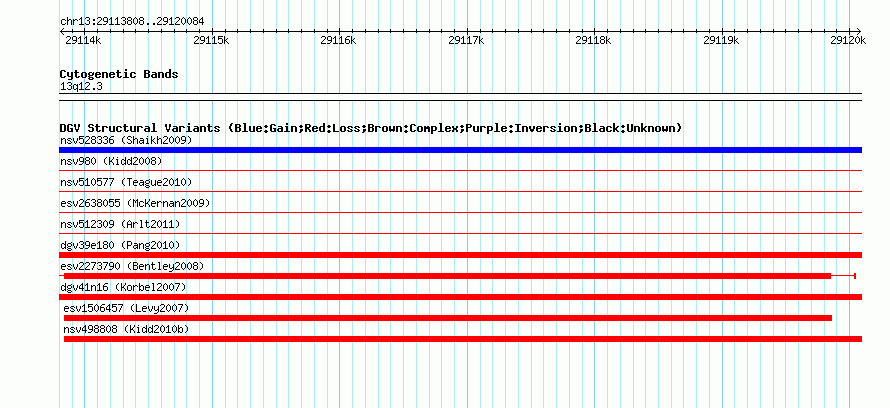Click the 29114k ruler tick label
Image resolution: width=890 pixels, height=408 pixels.
pos(83,40)
